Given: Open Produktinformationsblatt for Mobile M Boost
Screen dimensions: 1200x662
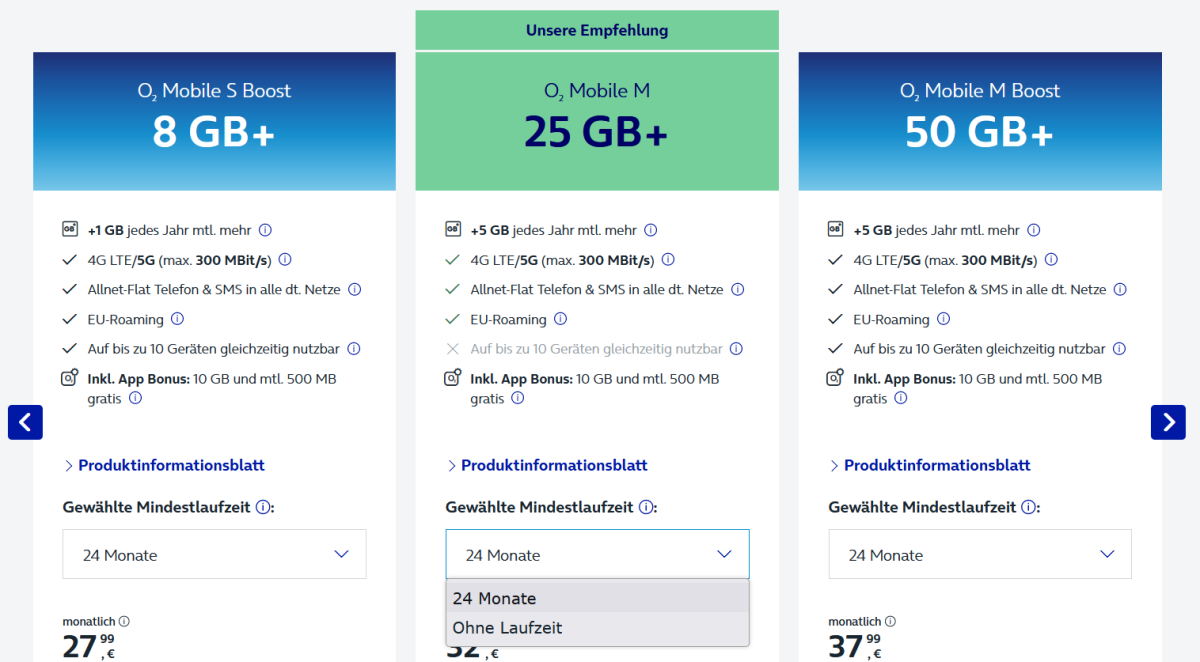Looking at the screenshot, I should coord(937,465).
